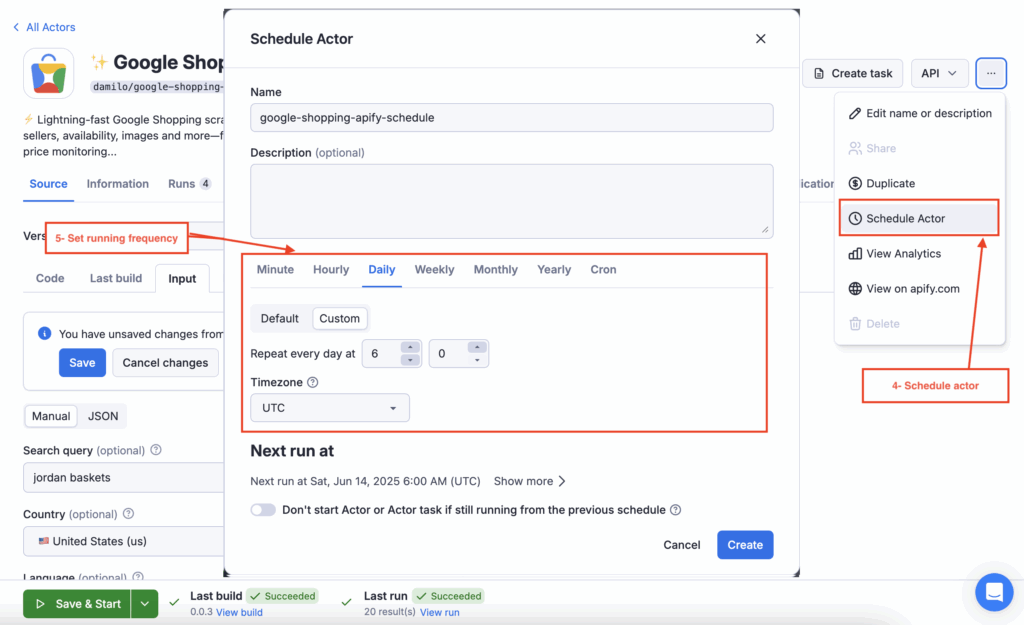Switch to the Input tab
This screenshot has width=1024, height=625.
point(182,279)
